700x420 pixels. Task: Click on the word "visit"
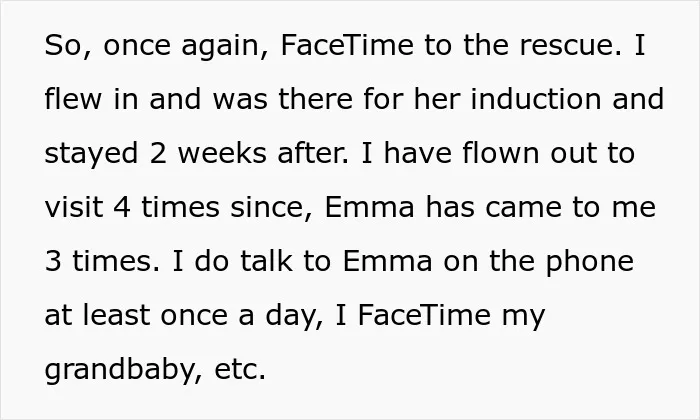tap(74, 207)
